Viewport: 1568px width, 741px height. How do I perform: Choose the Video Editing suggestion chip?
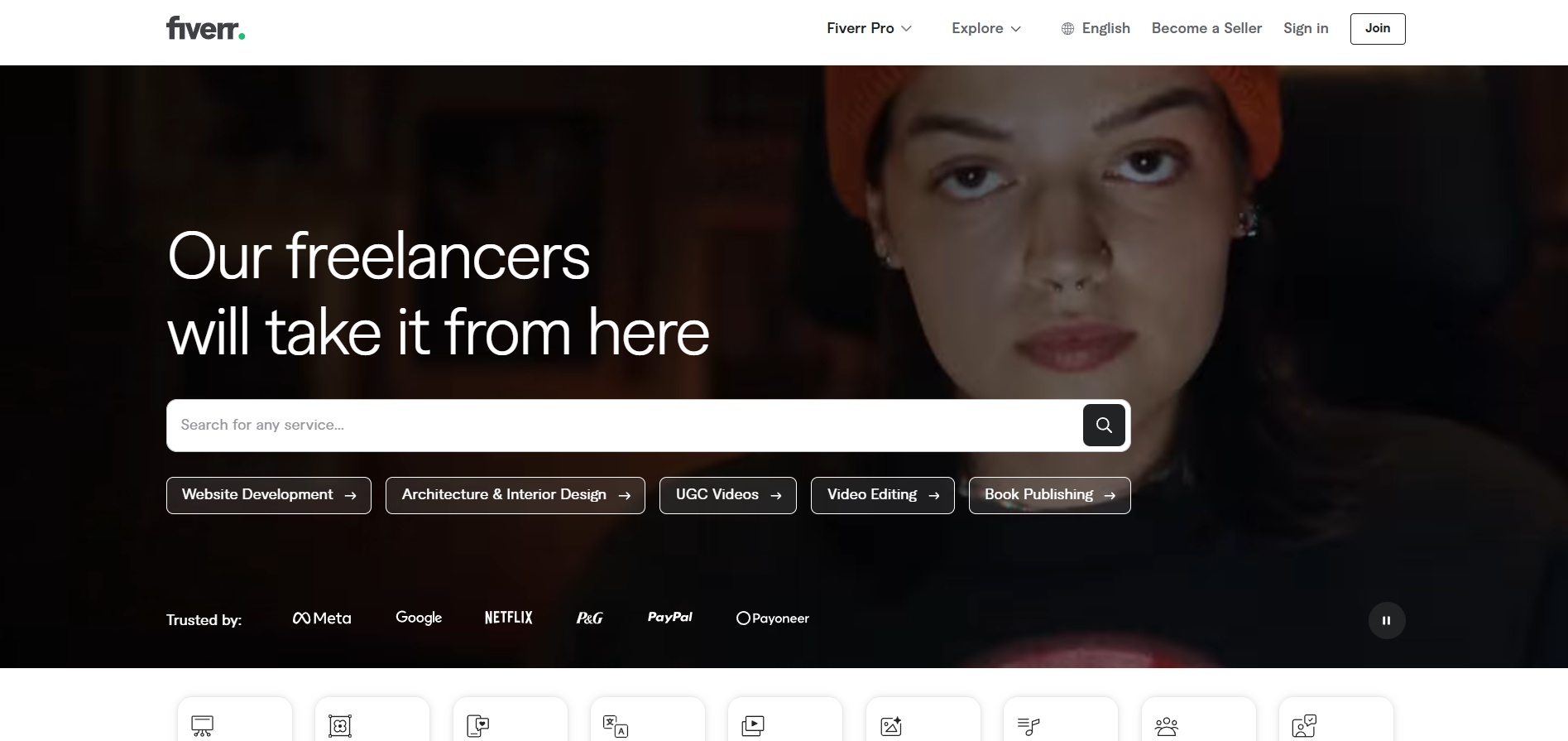tap(882, 495)
